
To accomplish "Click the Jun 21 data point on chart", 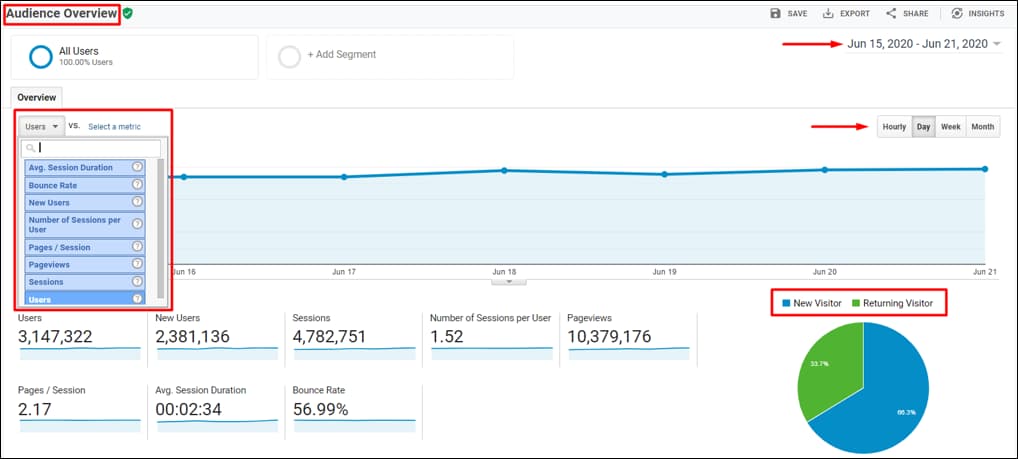I will coord(985,169).
